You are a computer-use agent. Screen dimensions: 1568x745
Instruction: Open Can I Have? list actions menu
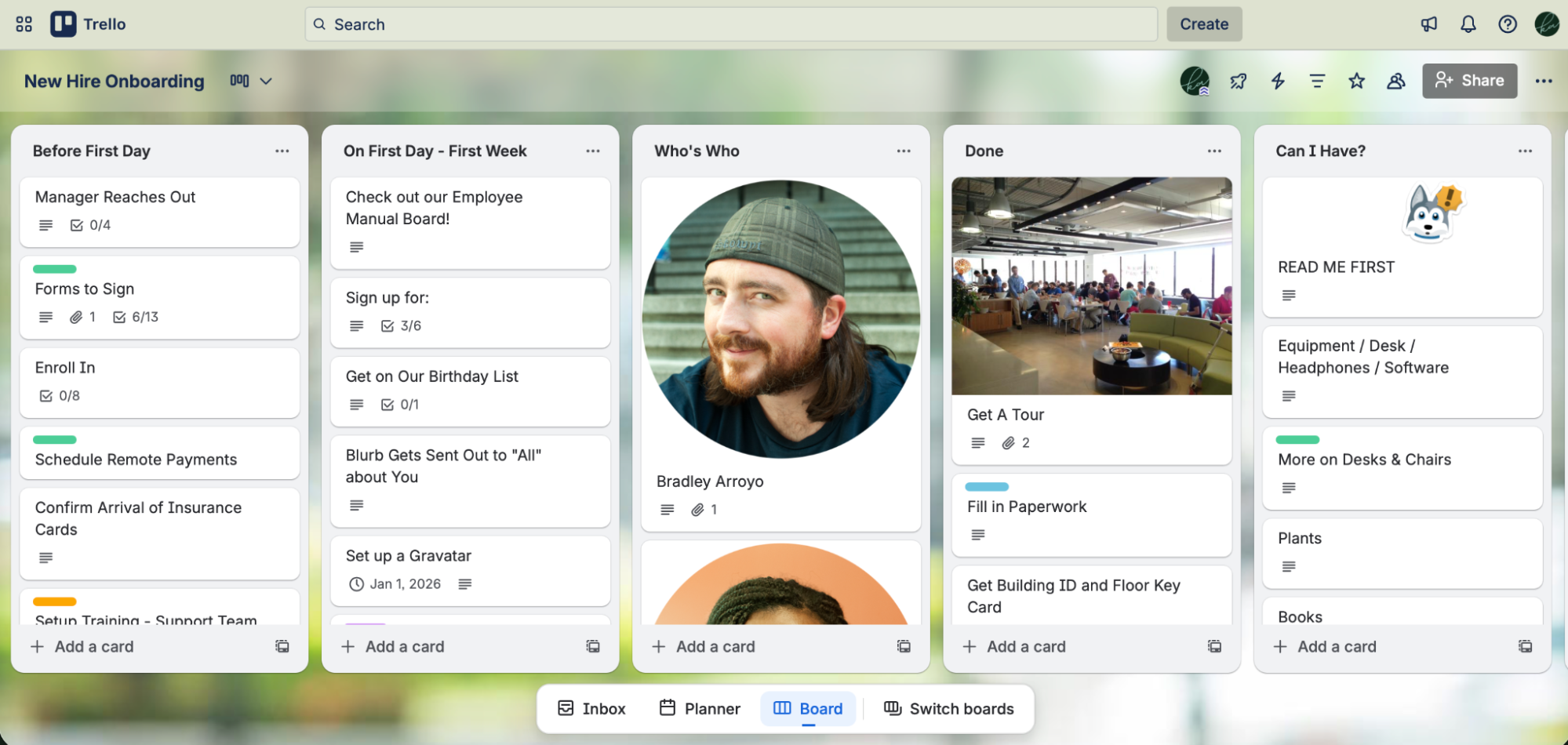click(x=1525, y=151)
